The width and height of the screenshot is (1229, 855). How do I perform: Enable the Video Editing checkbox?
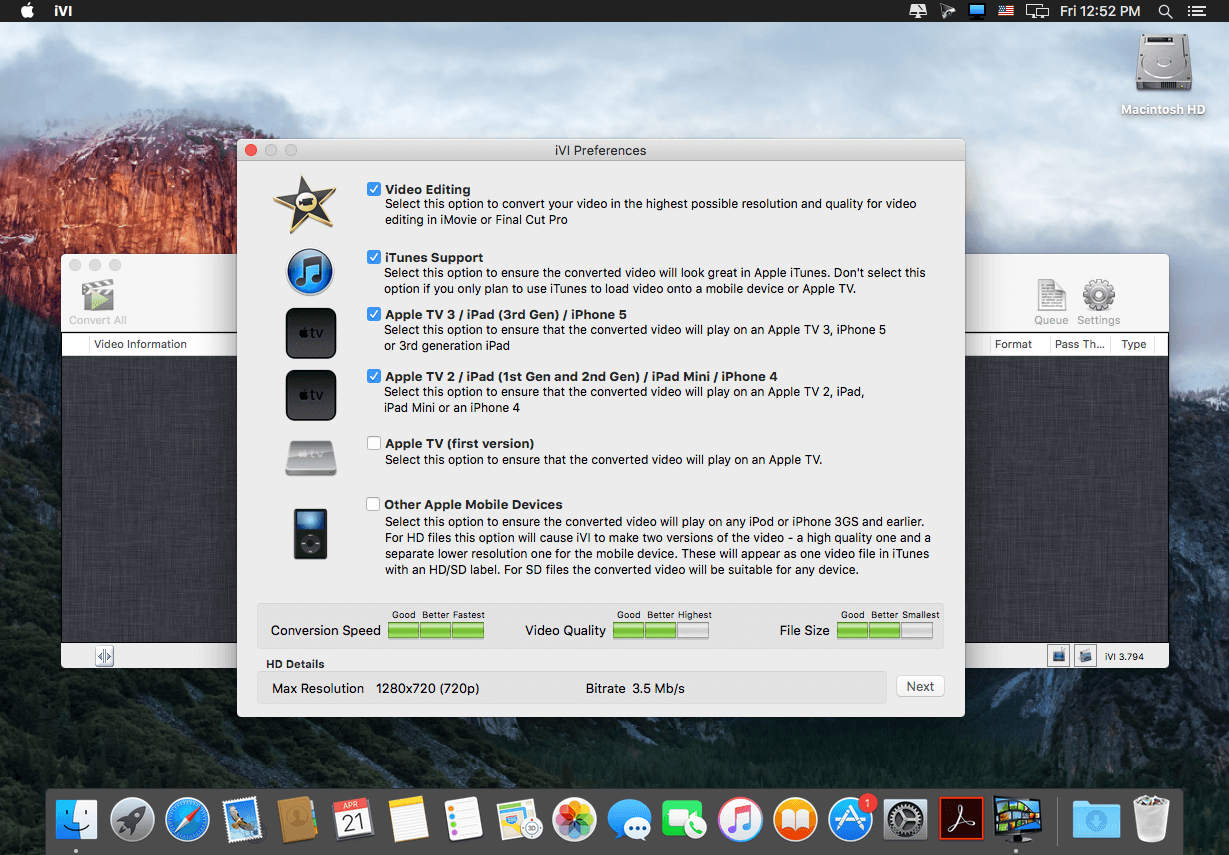tap(374, 188)
